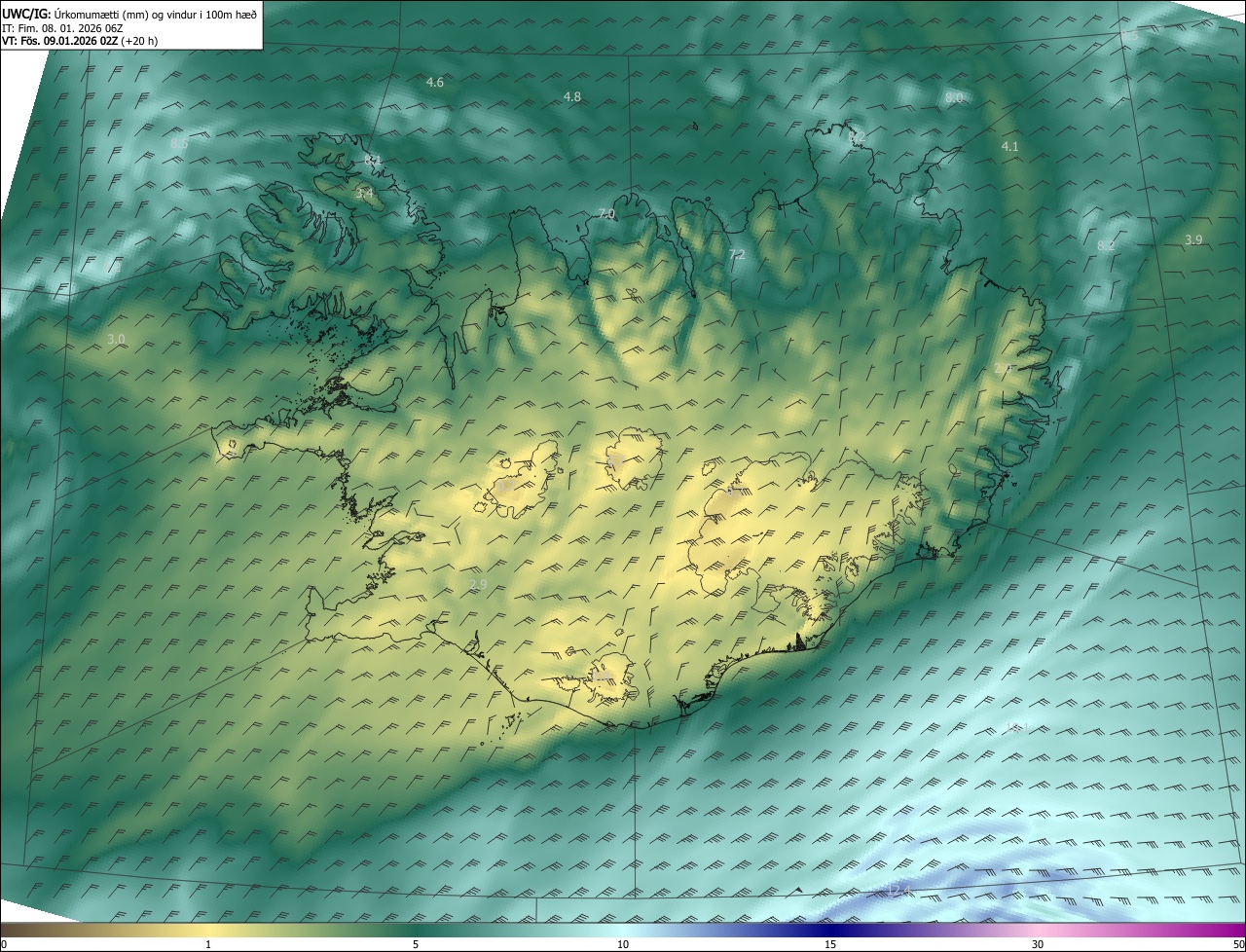Click the 7.0 value on the map

(606, 214)
